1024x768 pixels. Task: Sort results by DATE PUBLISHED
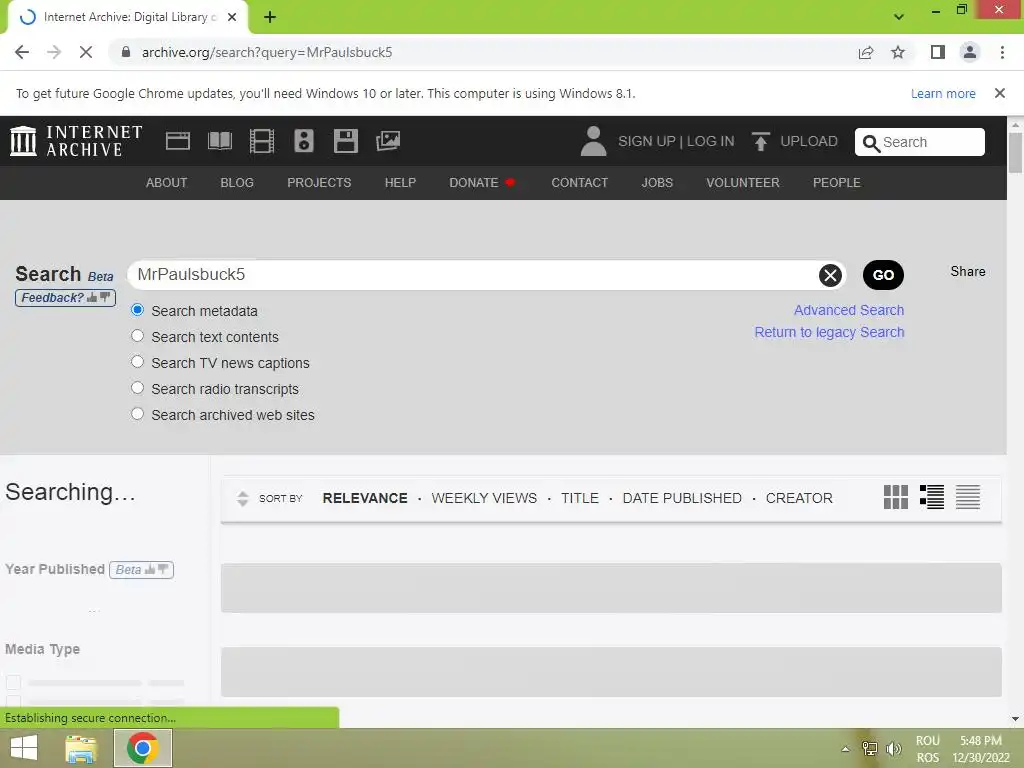pyautogui.click(x=682, y=498)
